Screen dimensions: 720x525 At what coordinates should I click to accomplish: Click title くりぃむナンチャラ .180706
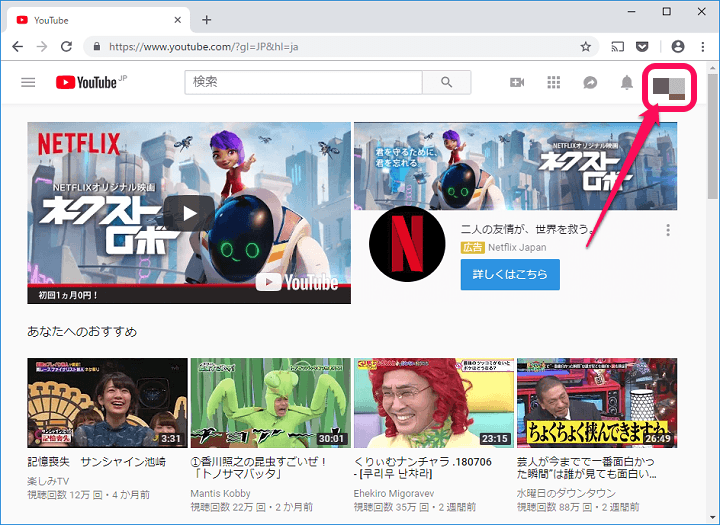pyautogui.click(x=422, y=468)
